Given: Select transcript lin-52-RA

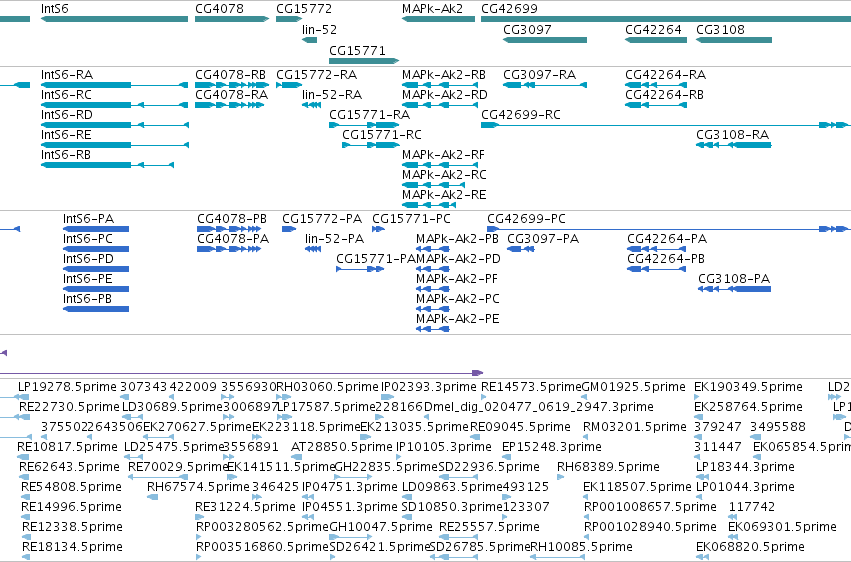Looking at the screenshot, I should [311, 105].
